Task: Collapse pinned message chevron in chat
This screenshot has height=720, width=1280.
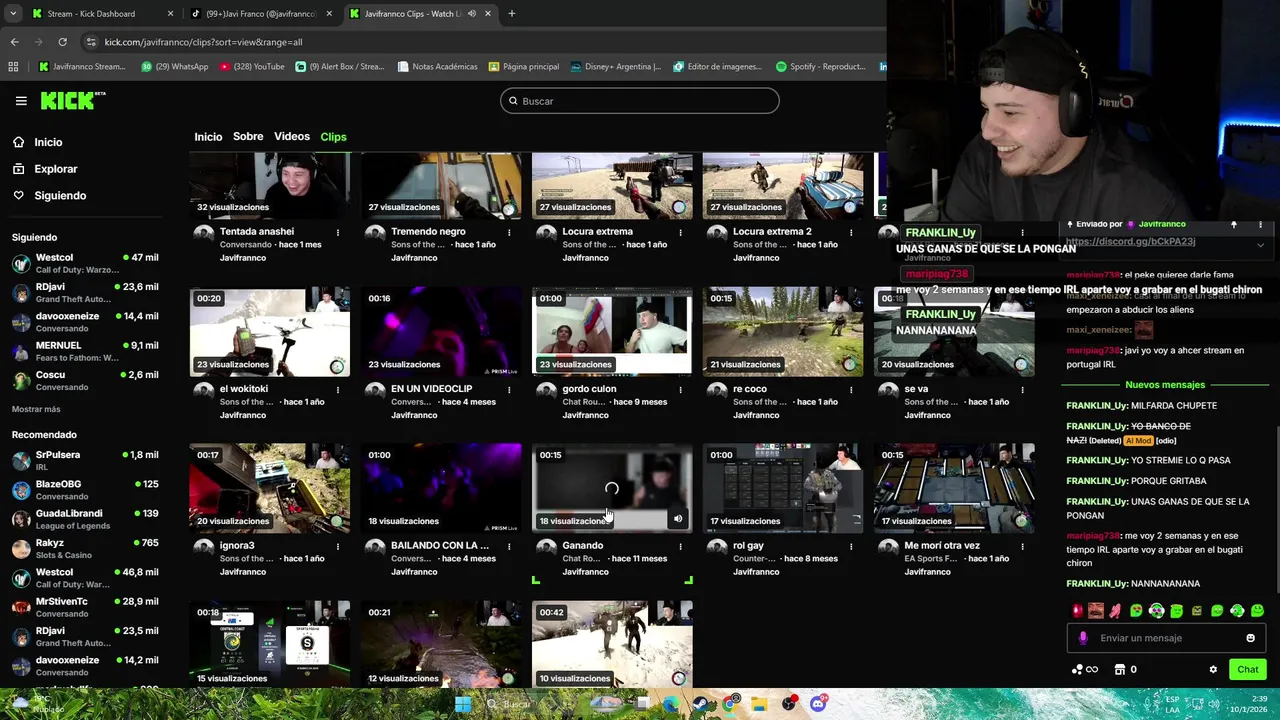Action: (x=1260, y=244)
